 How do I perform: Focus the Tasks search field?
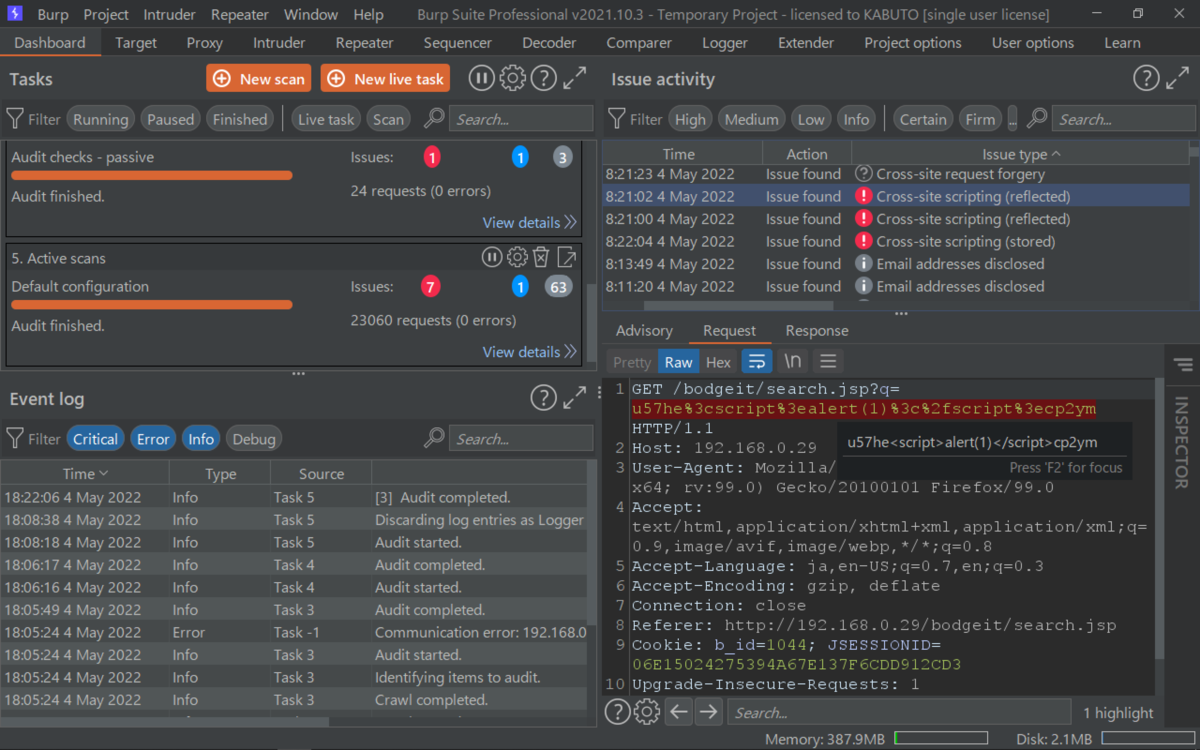[521, 119]
